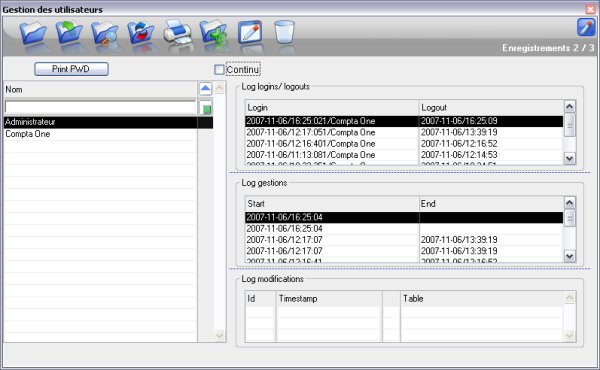Click the logins log scrollbar thumb

[x=570, y=125]
